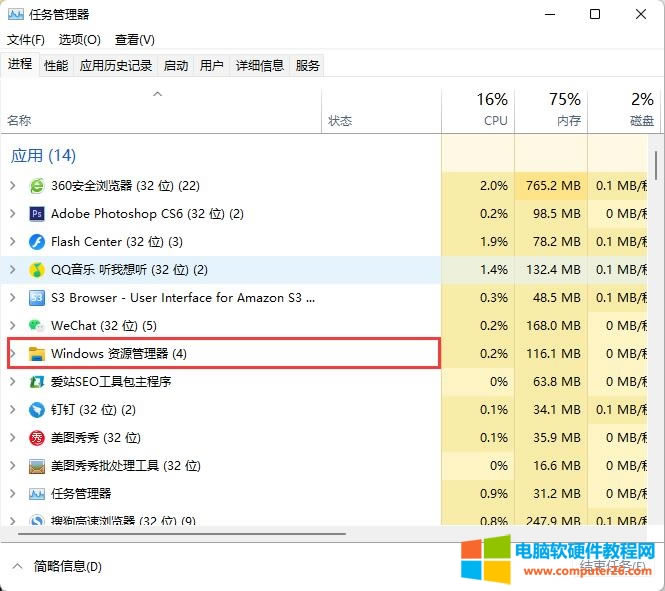665x591 pixels.
Task: Click the 美图秀秀批处理工具 icon
Action: [37, 466]
